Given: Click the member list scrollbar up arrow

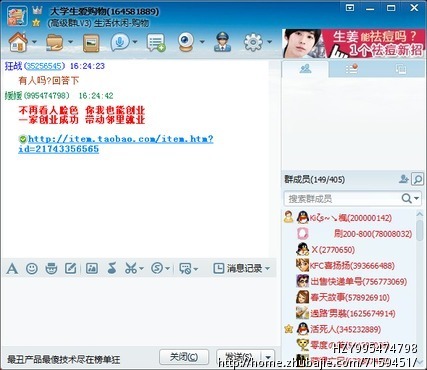Looking at the screenshot, I should (x=420, y=214).
